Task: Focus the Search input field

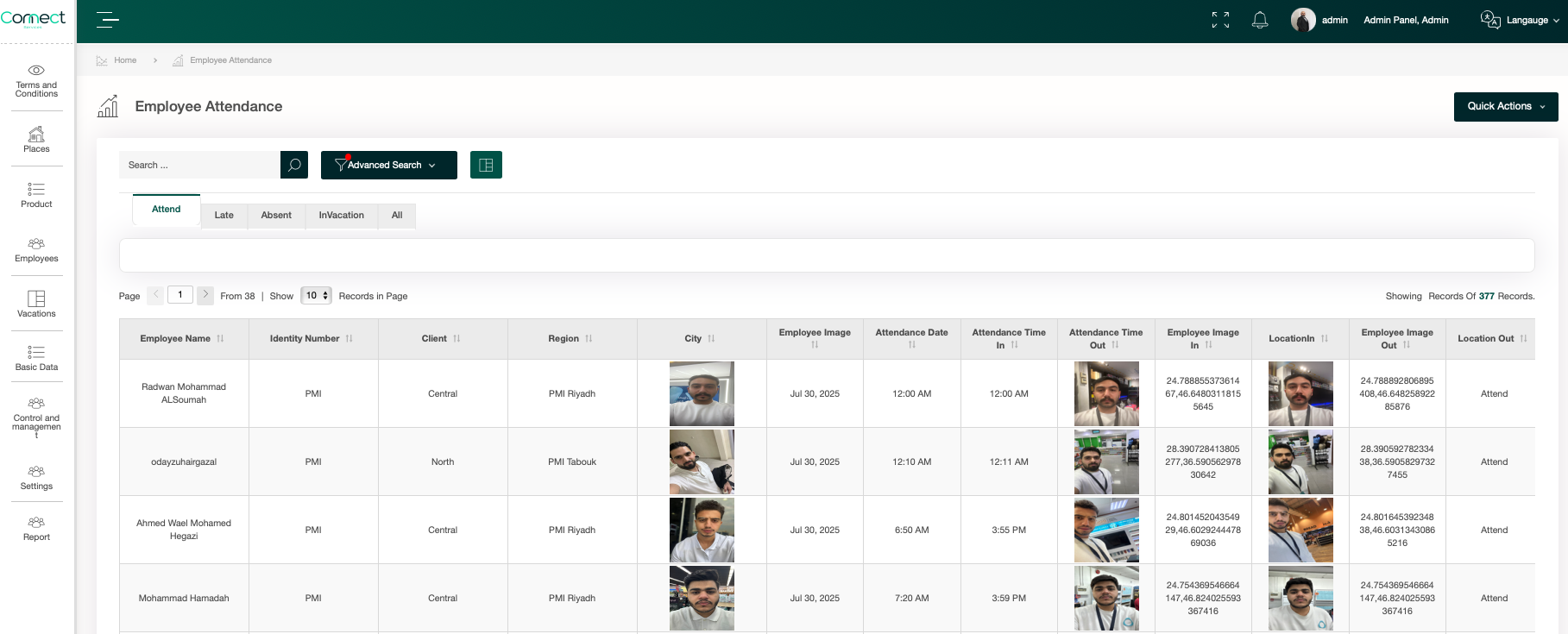Action: click(x=199, y=165)
